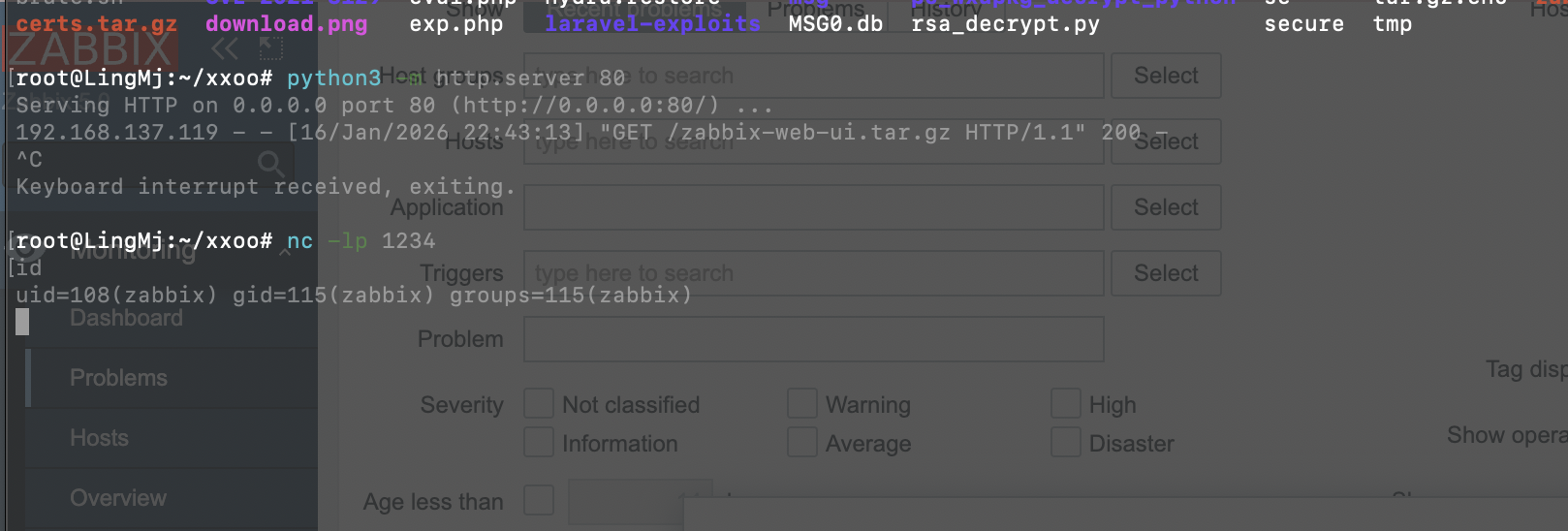Screen dimensions: 1568x531
Task: Enable the Information severity checkbox
Action: 539,443
